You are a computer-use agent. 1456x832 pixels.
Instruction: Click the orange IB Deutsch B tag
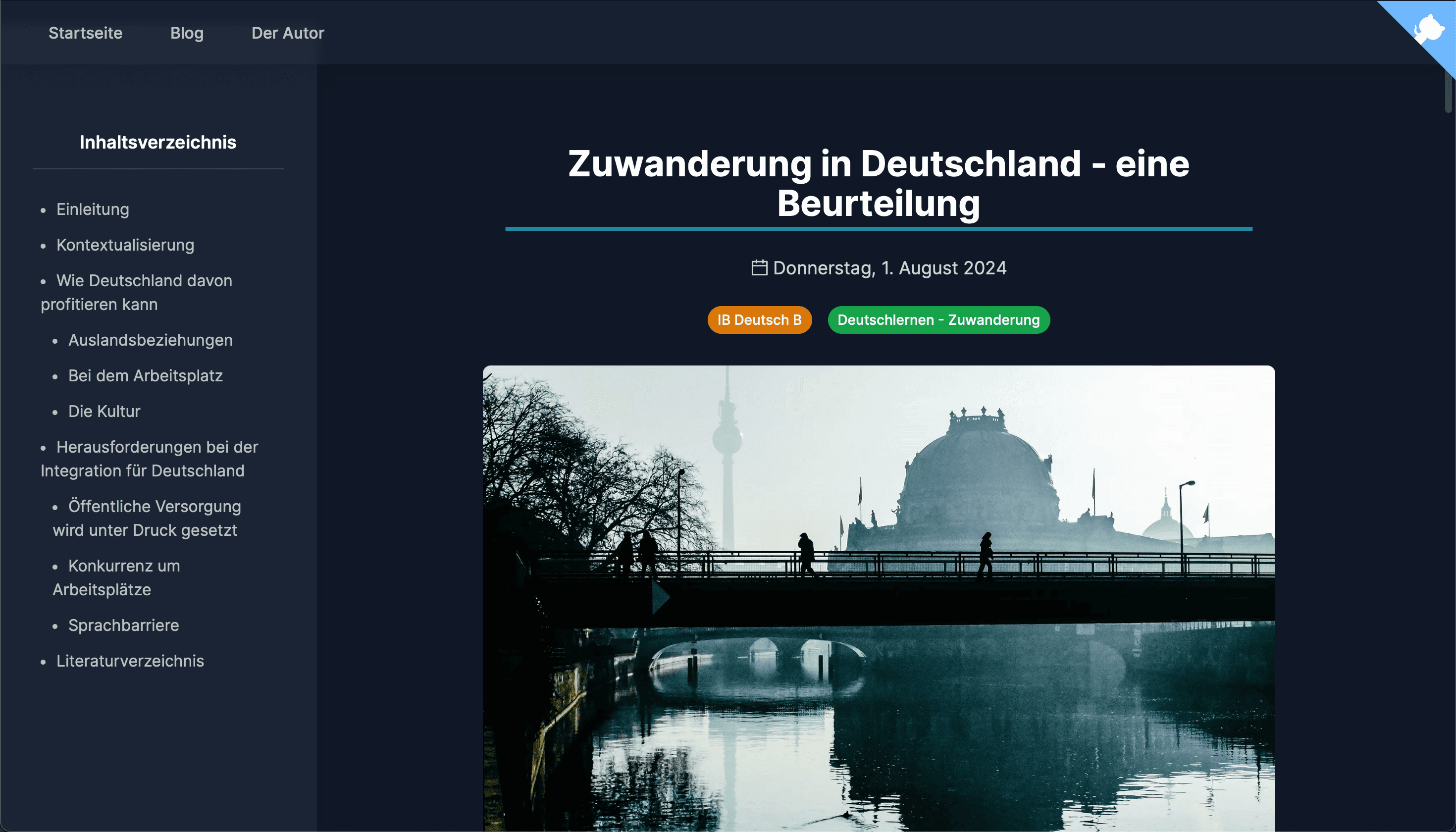tap(759, 320)
